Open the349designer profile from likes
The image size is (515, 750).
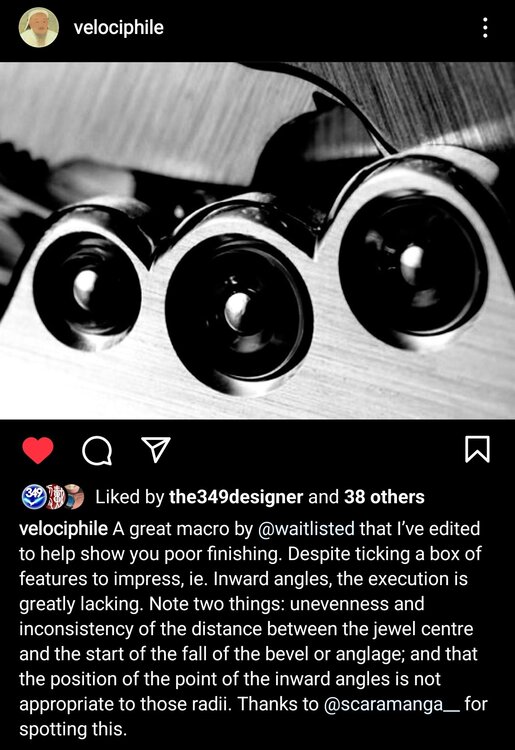pyautogui.click(x=236, y=497)
